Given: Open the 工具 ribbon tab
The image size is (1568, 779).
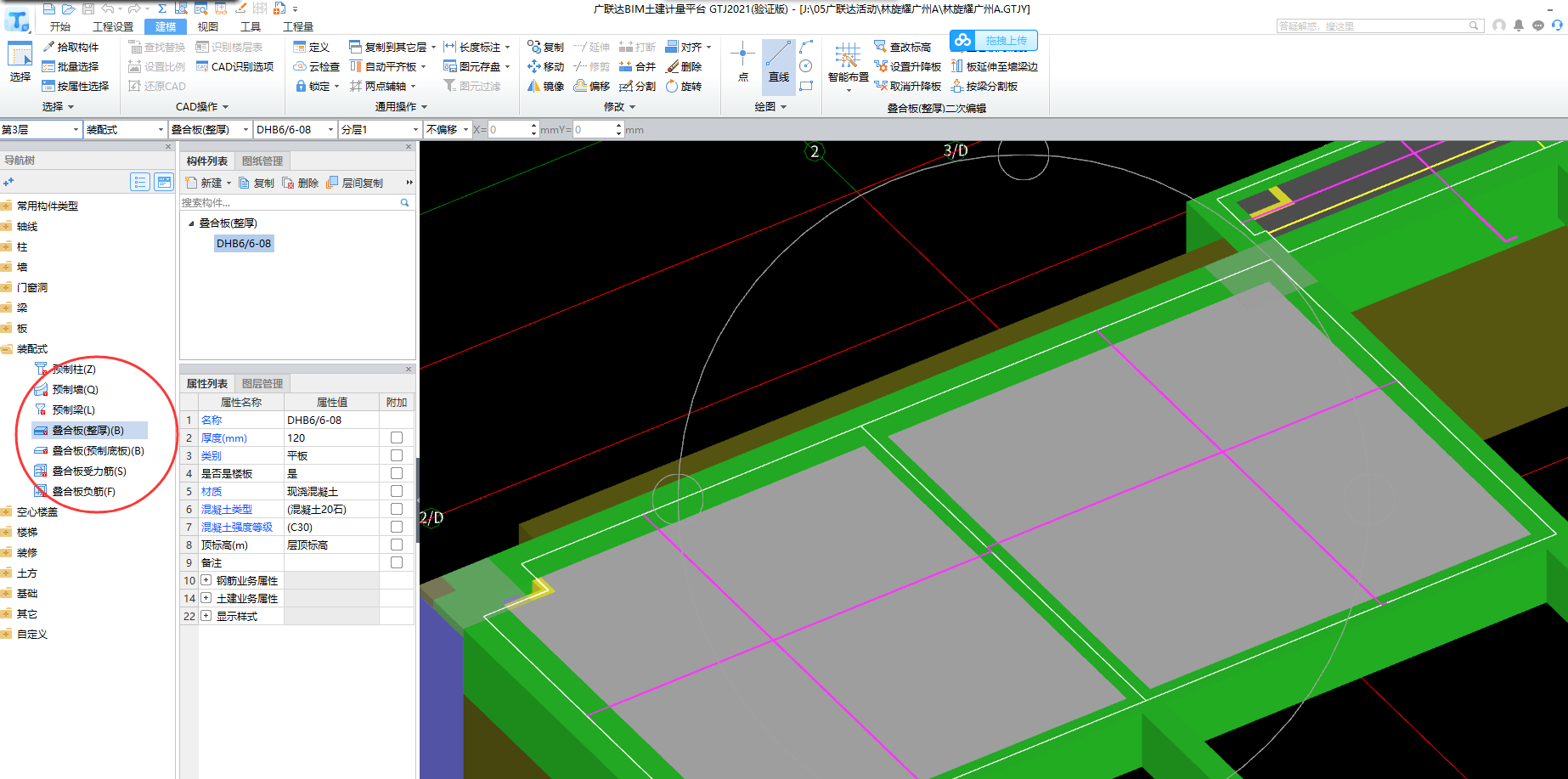Looking at the screenshot, I should click(x=251, y=26).
